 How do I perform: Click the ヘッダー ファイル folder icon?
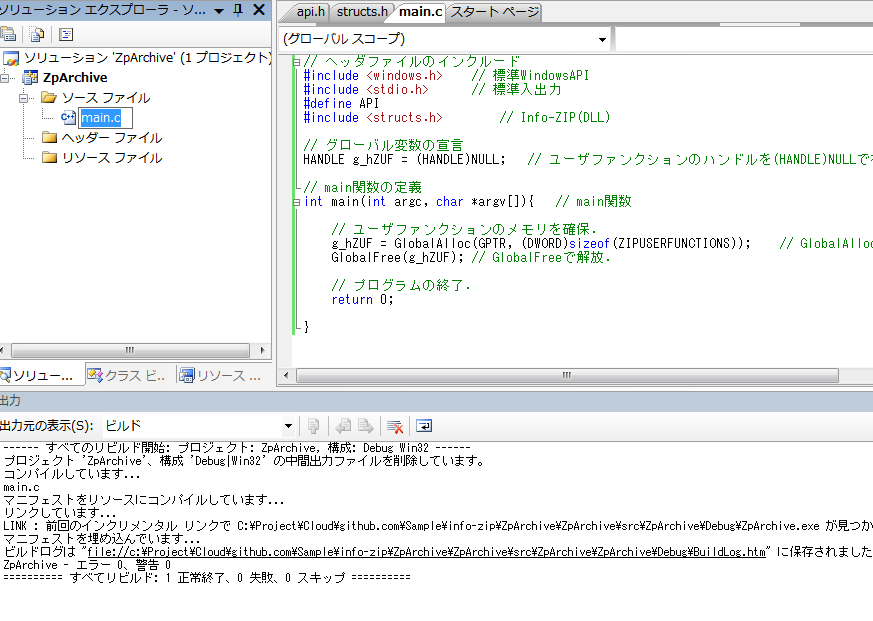(x=50, y=138)
